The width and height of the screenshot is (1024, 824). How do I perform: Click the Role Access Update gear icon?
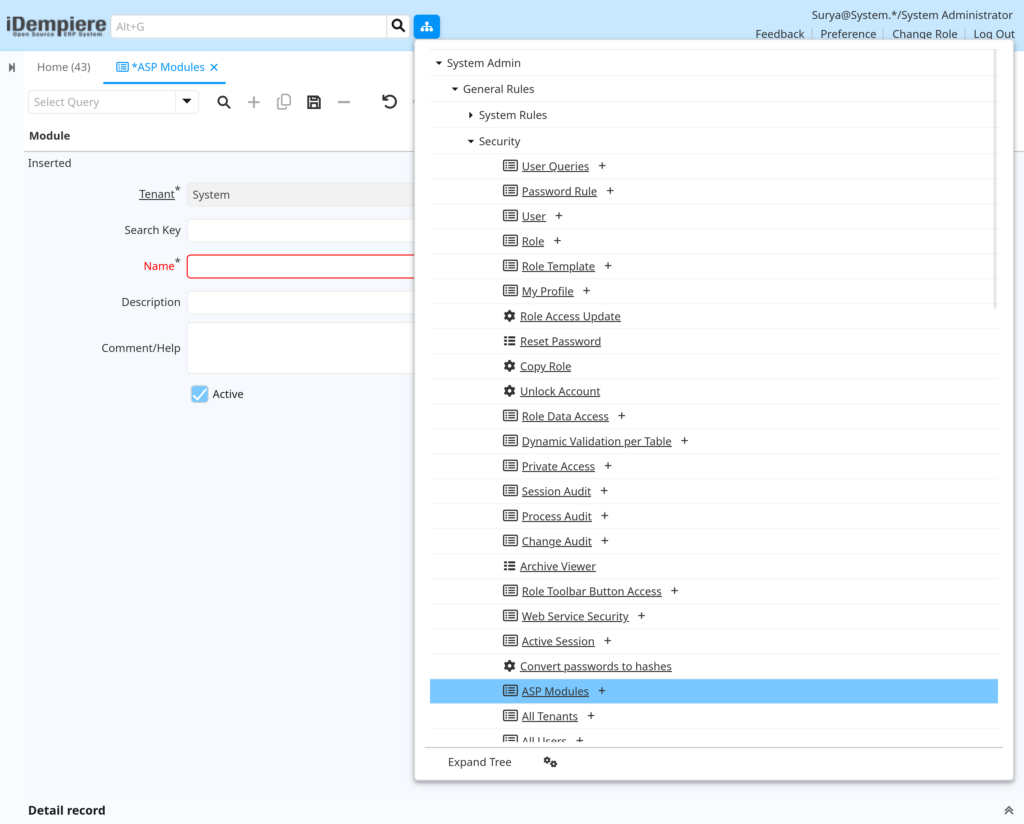pyautogui.click(x=509, y=316)
